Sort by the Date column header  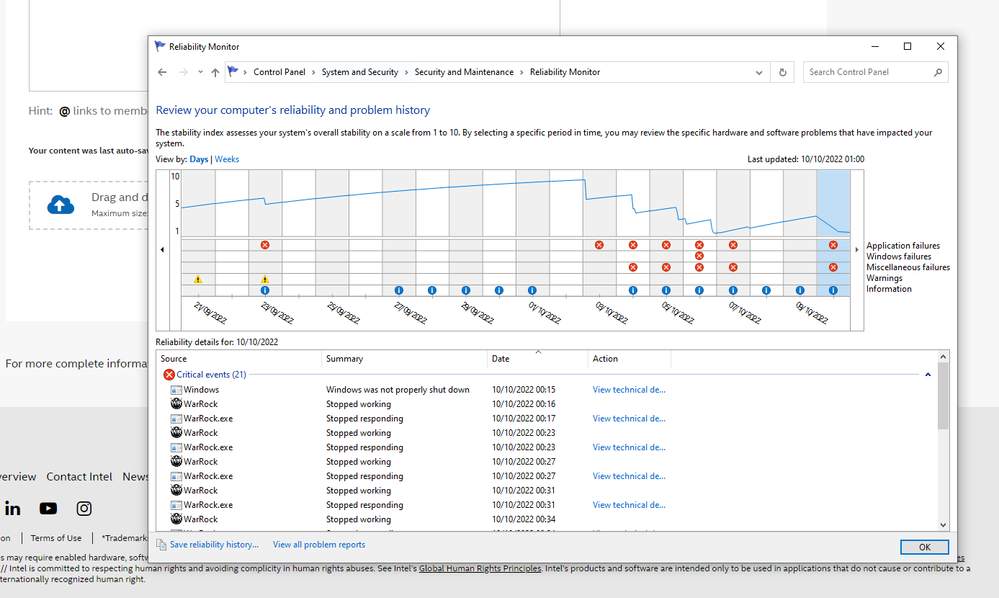click(538, 359)
